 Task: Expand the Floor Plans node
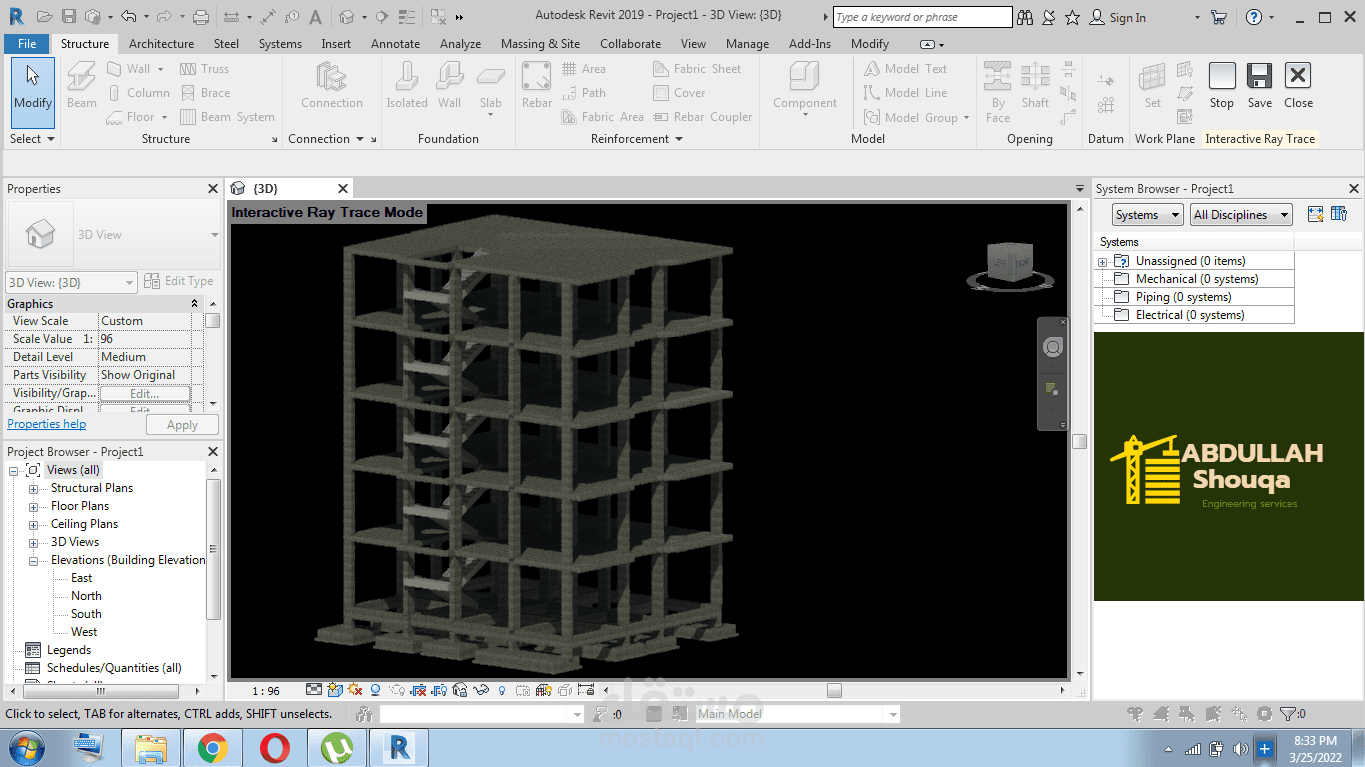[34, 507]
